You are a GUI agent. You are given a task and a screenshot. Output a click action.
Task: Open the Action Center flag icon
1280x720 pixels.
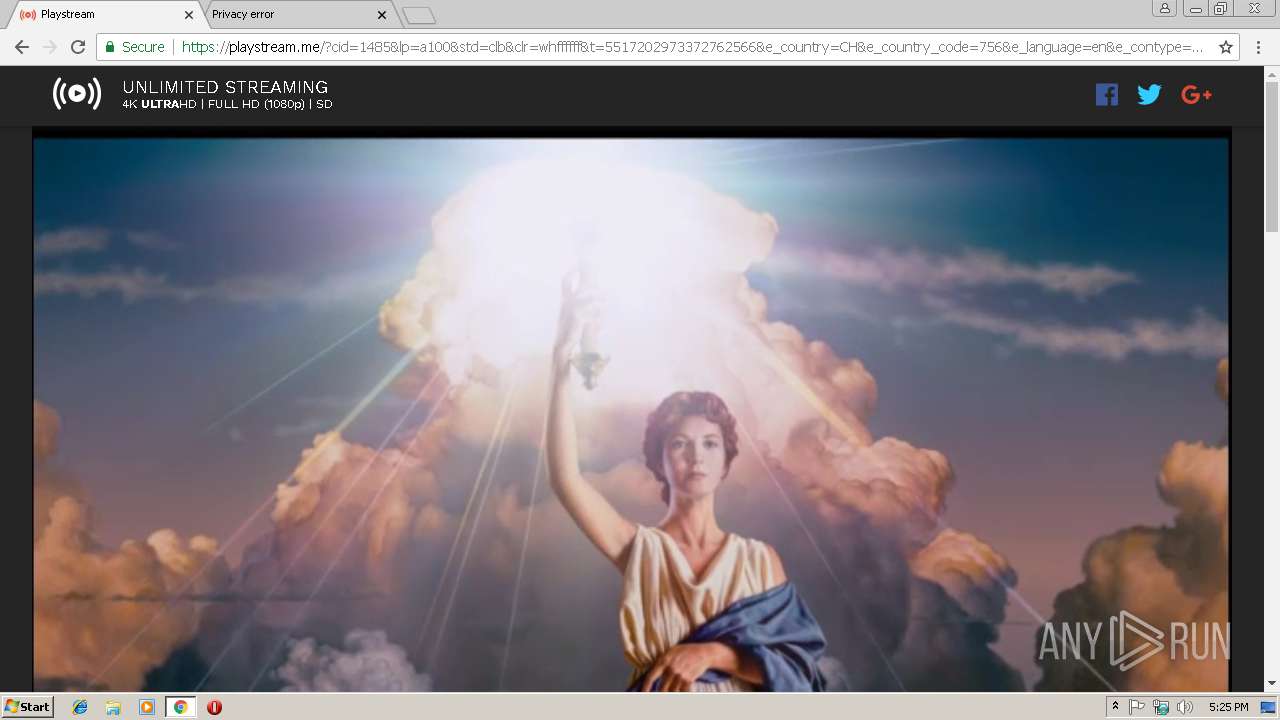pos(1137,707)
